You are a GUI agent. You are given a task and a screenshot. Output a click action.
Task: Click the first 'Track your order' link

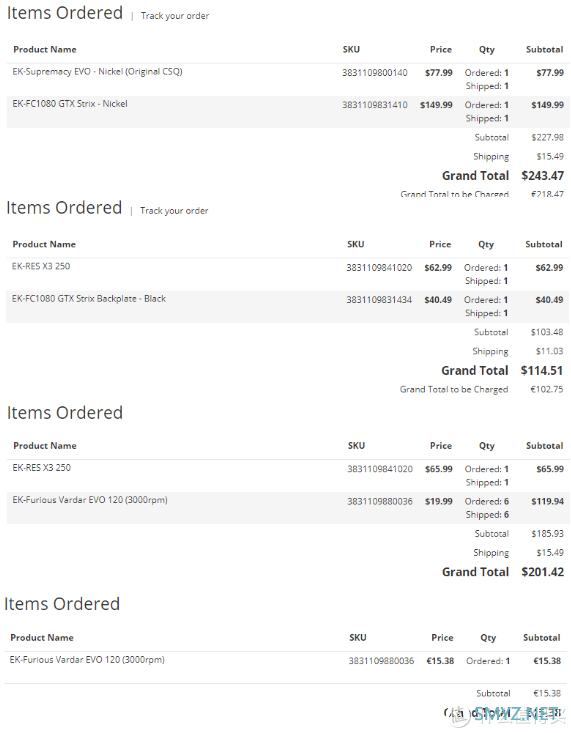[175, 16]
